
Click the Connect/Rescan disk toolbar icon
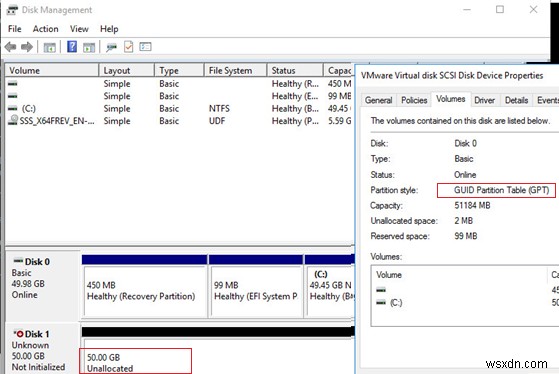112,47
